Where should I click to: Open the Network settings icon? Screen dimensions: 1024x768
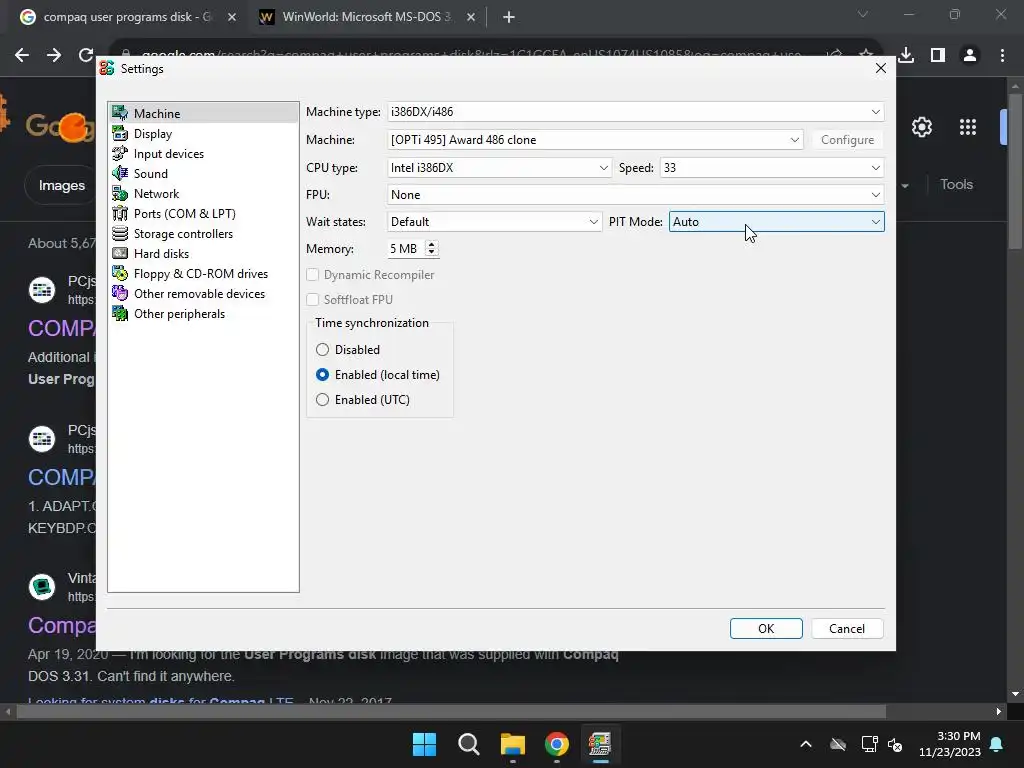coord(120,193)
